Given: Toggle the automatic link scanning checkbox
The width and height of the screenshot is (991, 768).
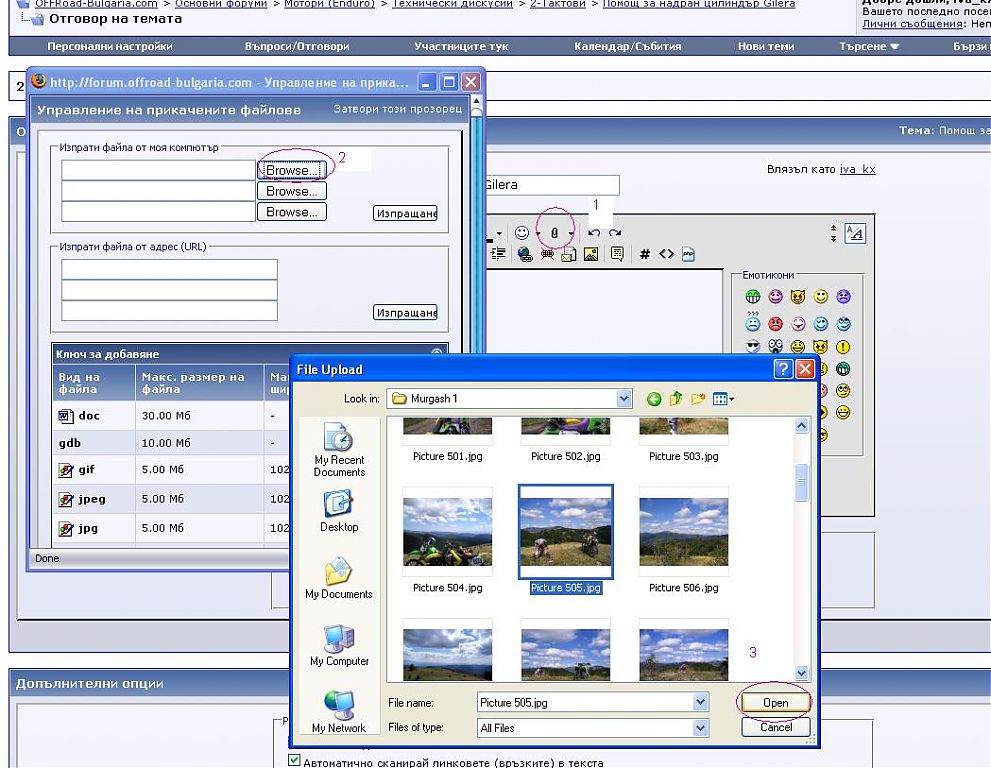Looking at the screenshot, I should point(295,760).
